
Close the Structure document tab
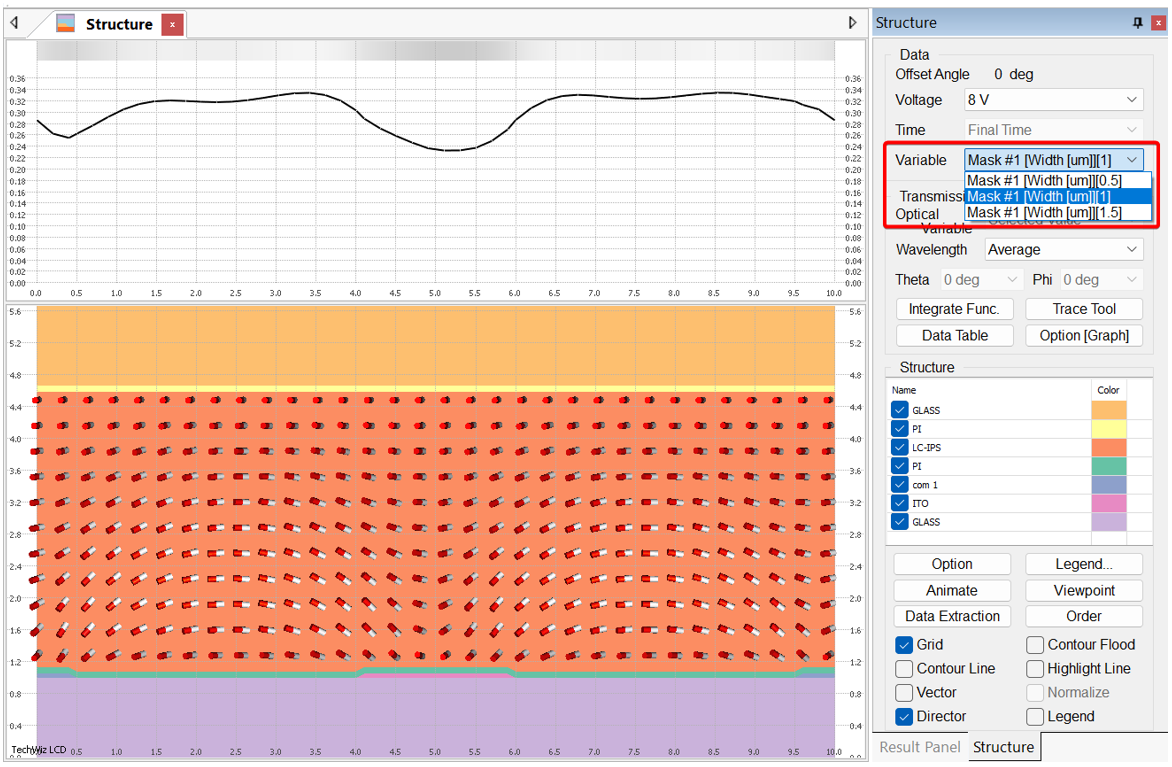coord(173,24)
